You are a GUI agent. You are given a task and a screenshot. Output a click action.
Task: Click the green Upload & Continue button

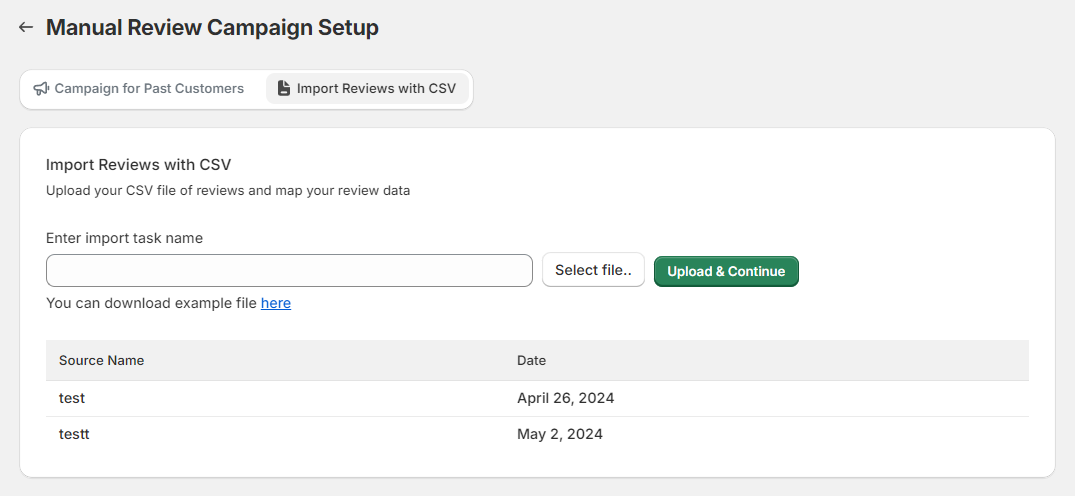(726, 271)
